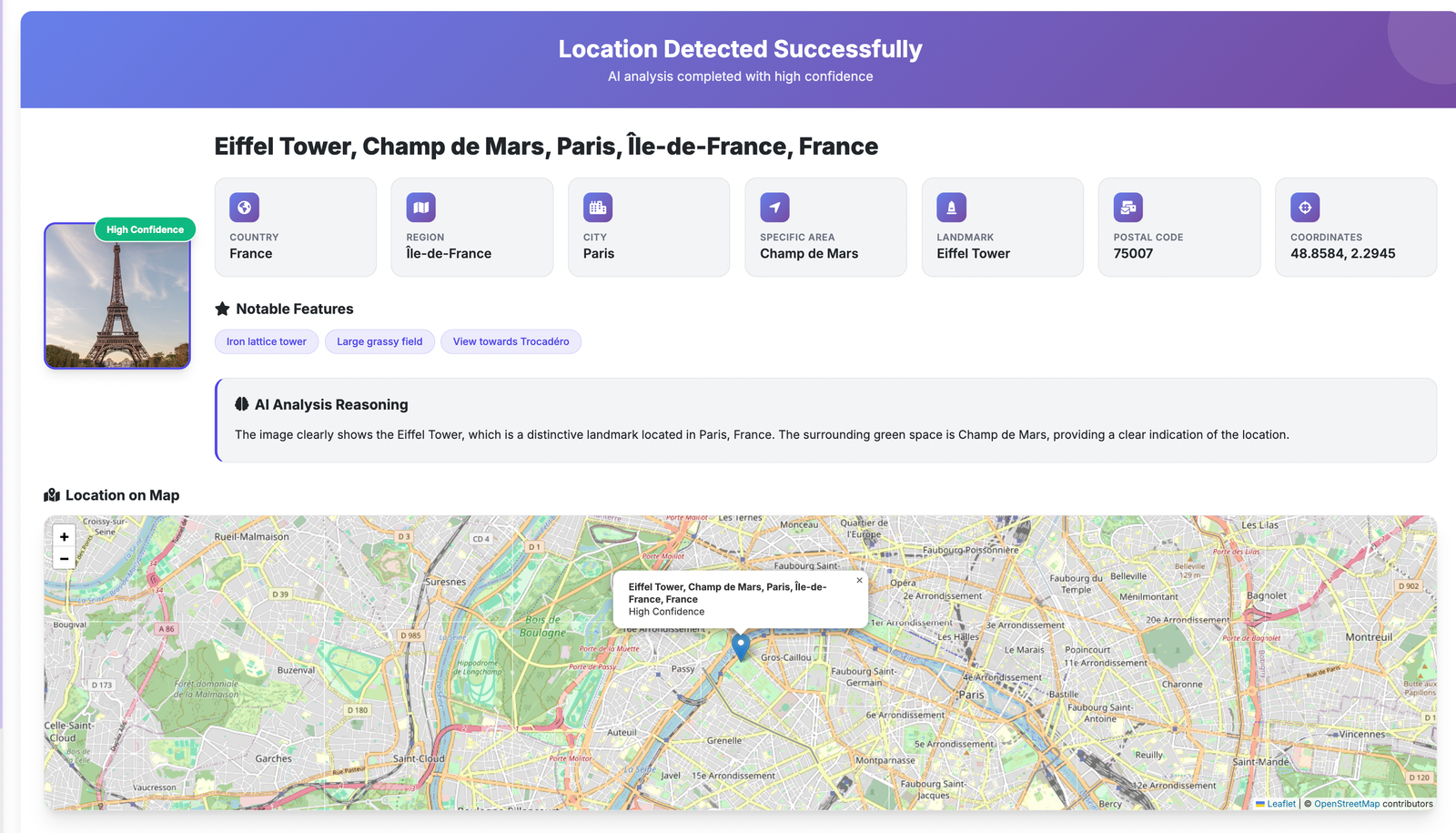This screenshot has width=1456, height=833.
Task: Click the star icon beside Notable Features
Action: 221,309
